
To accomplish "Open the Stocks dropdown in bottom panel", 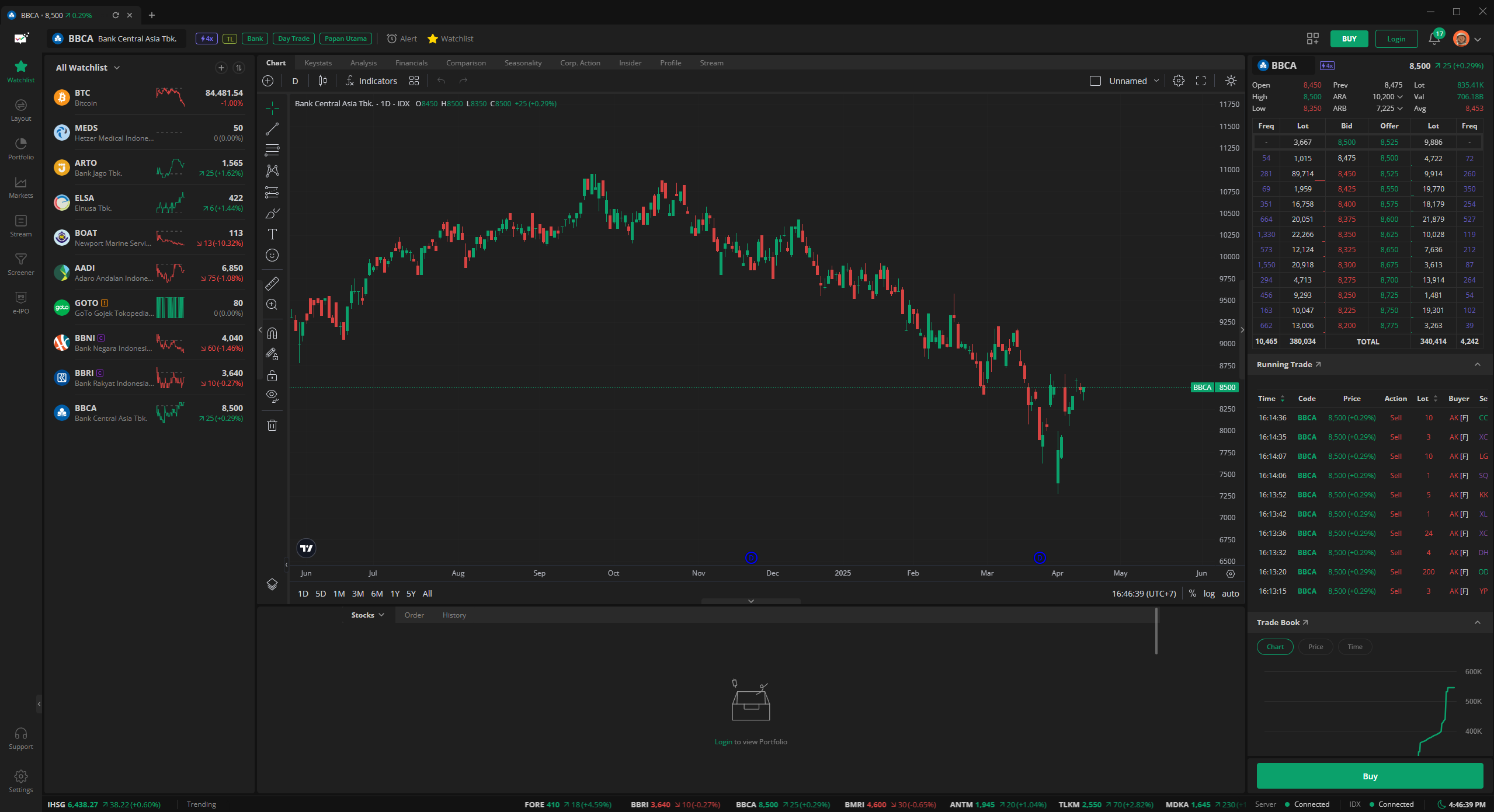I will [367, 615].
